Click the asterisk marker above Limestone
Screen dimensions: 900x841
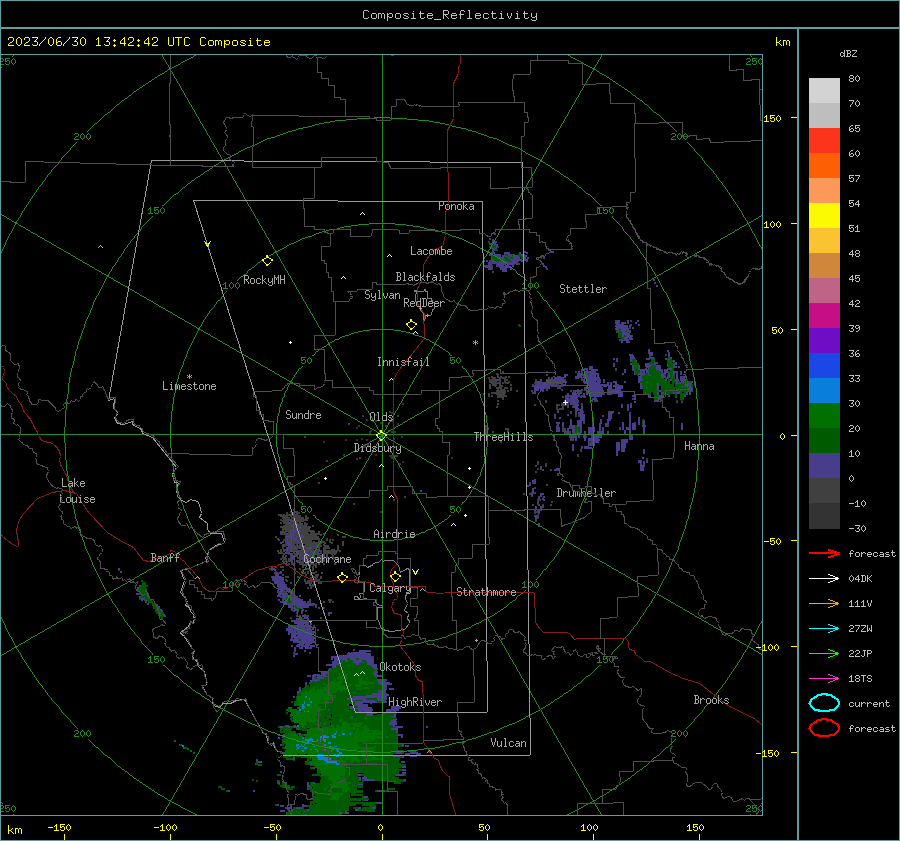(x=189, y=377)
